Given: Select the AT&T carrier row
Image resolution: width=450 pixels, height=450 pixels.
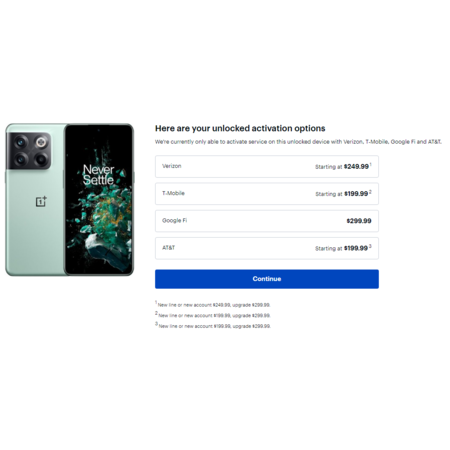Looking at the screenshot, I should coord(267,248).
